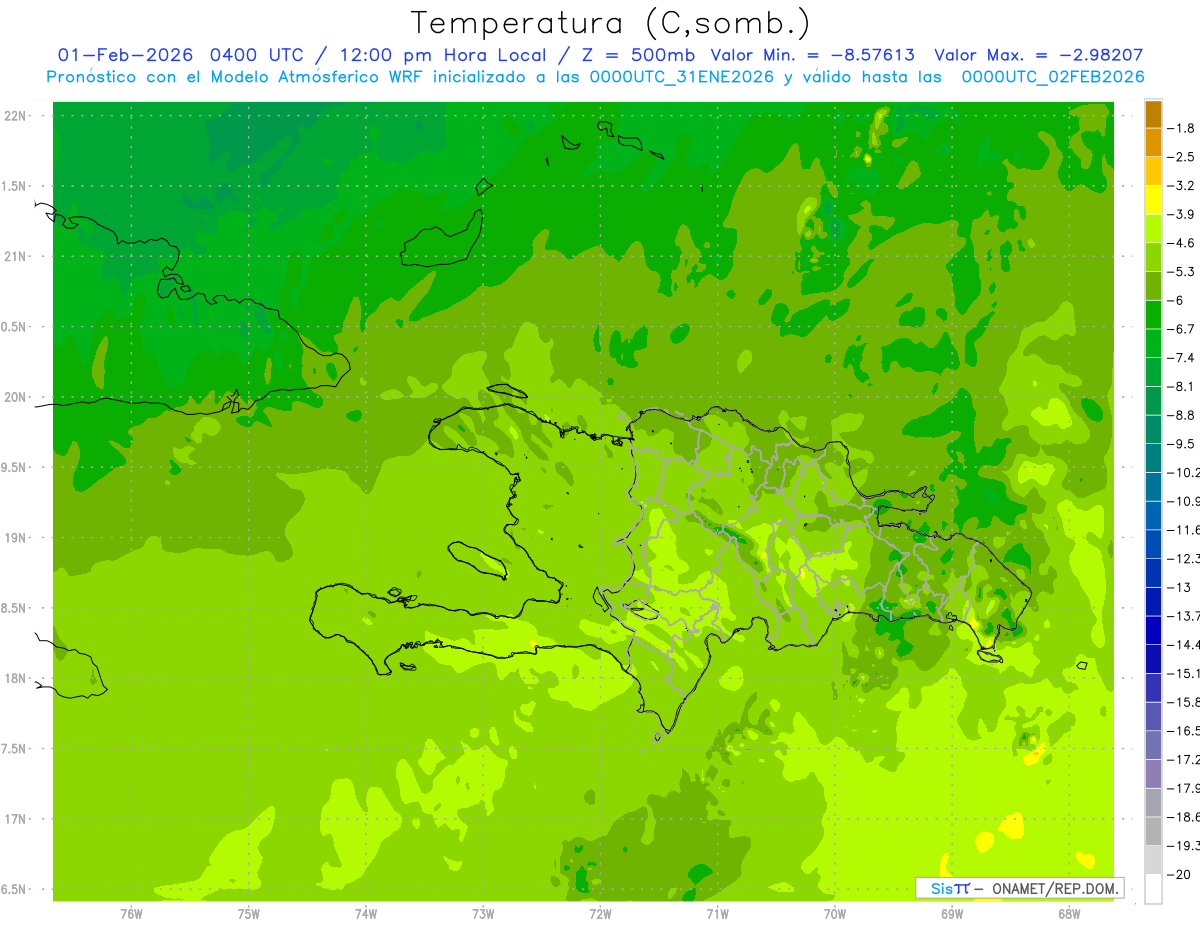1200x927 pixels.
Task: Select the '17N' latitude label
Action: (x=17, y=820)
